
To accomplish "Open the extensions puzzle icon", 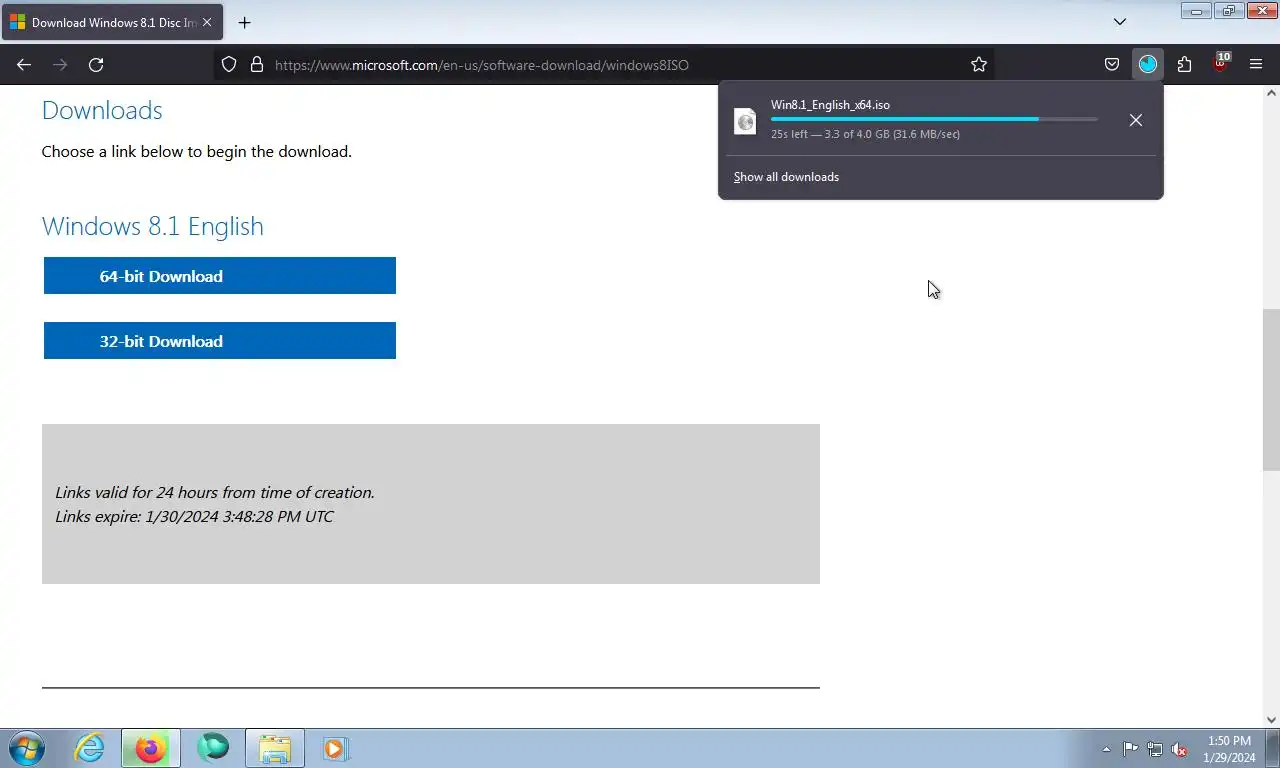I will [1184, 64].
